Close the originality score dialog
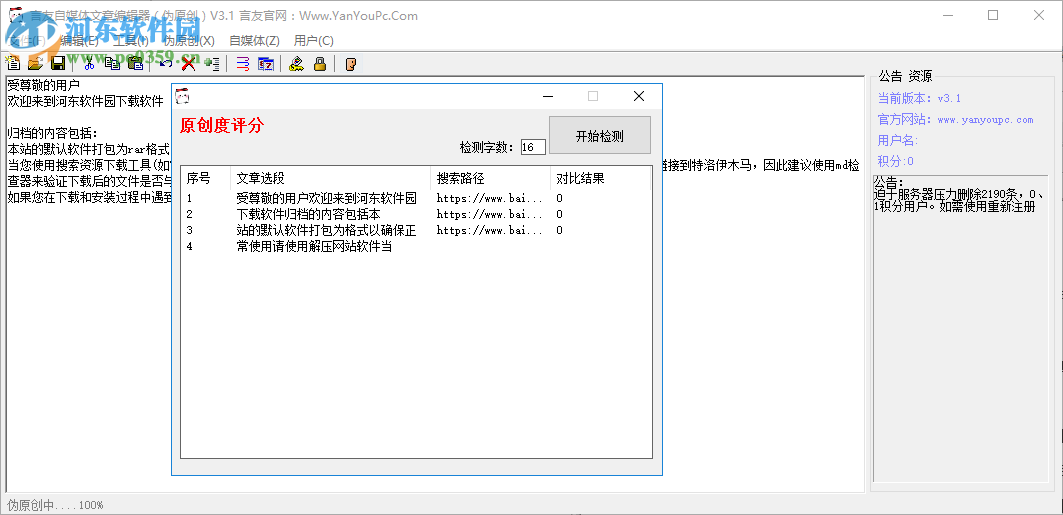Screen dimensions: 1063x515 (639, 96)
